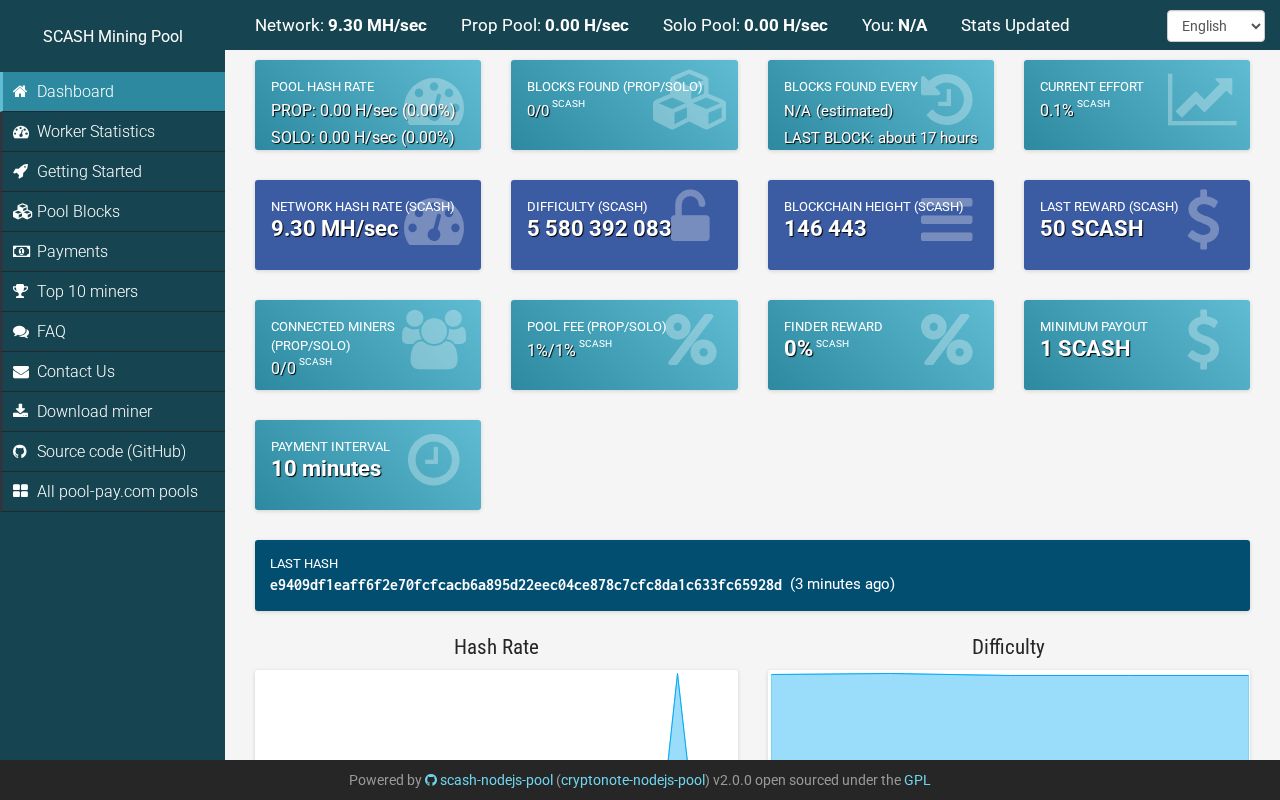This screenshot has height=800, width=1280.
Task: Open the English language dropdown
Action: pos(1216,26)
